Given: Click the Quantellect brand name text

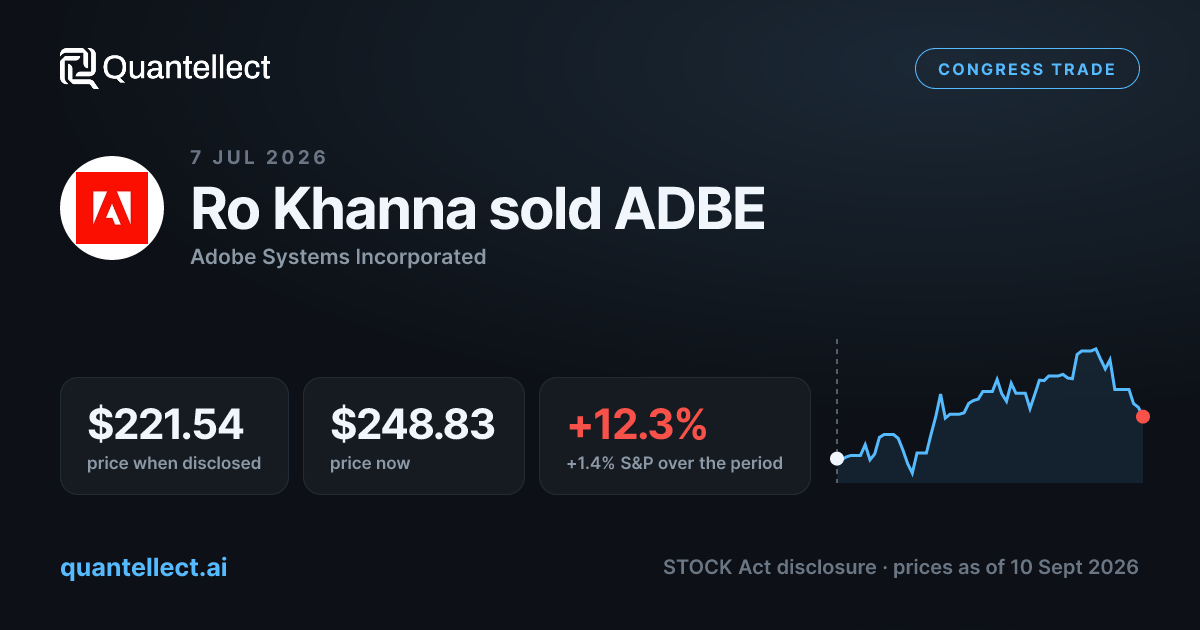Looking at the screenshot, I should (x=187, y=68).
